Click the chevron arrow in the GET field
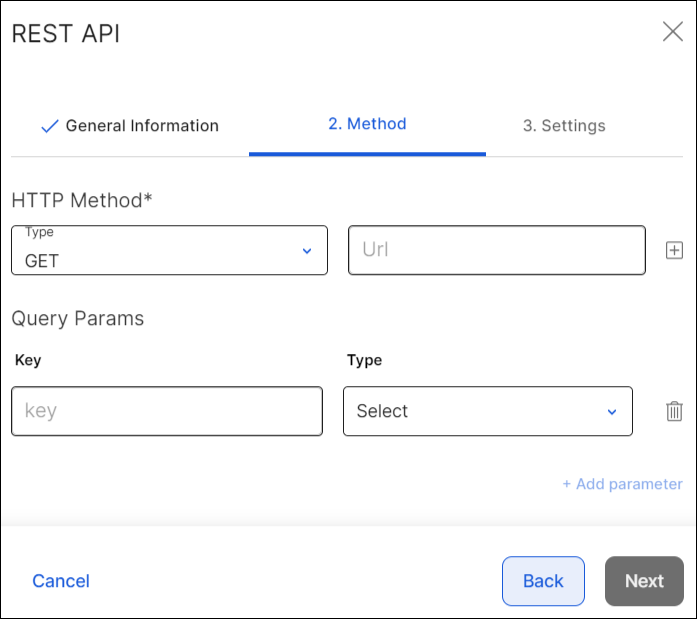 coord(307,251)
